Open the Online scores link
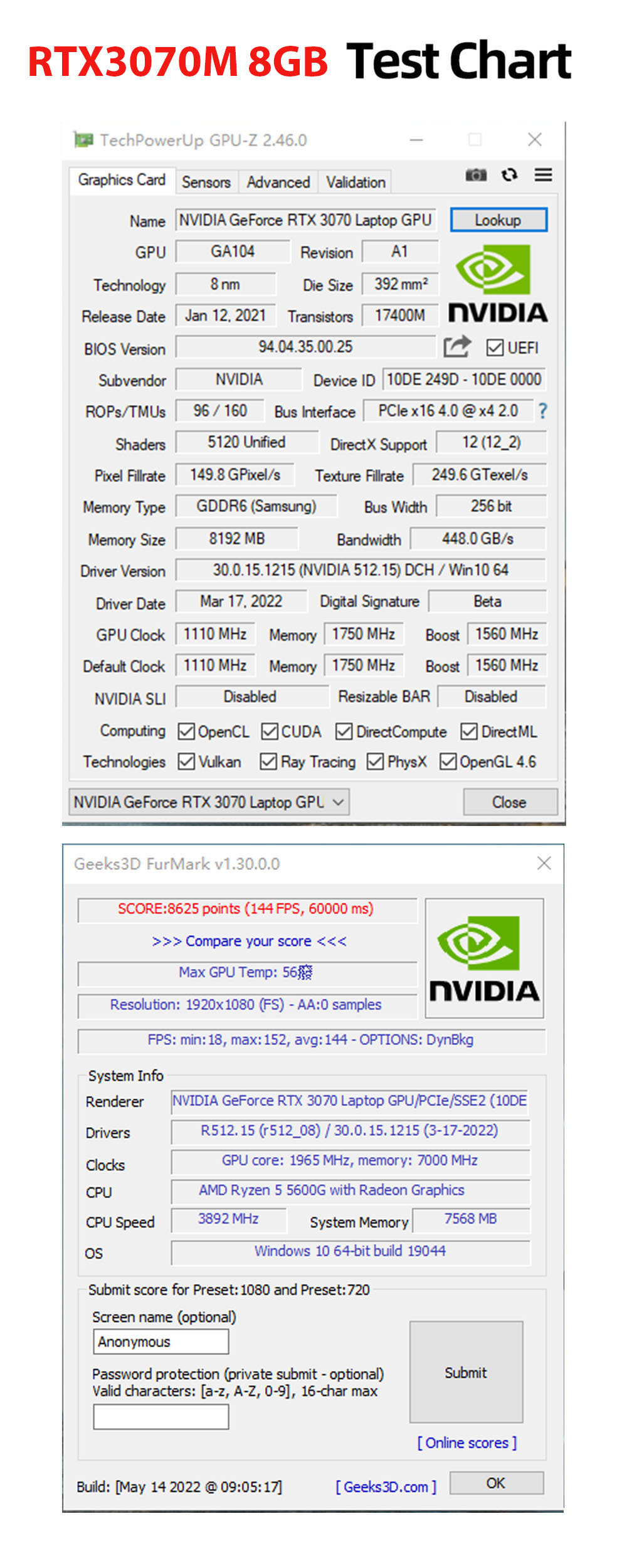 coord(467,1443)
